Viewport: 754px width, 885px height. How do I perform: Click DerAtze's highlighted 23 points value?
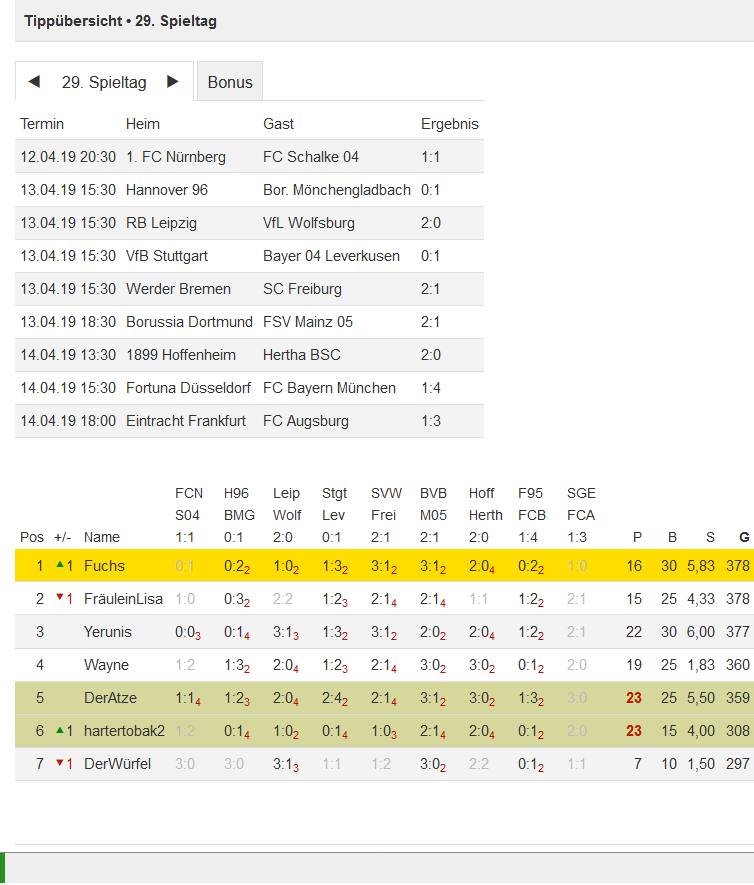[634, 698]
